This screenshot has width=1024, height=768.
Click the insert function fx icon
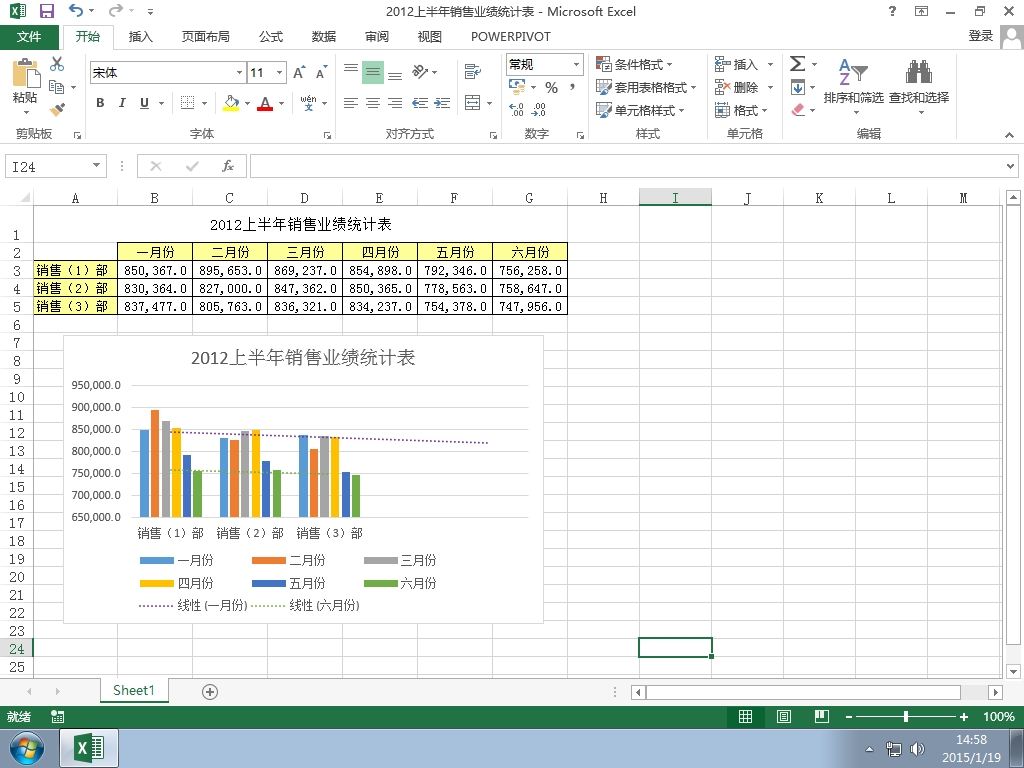pos(228,166)
